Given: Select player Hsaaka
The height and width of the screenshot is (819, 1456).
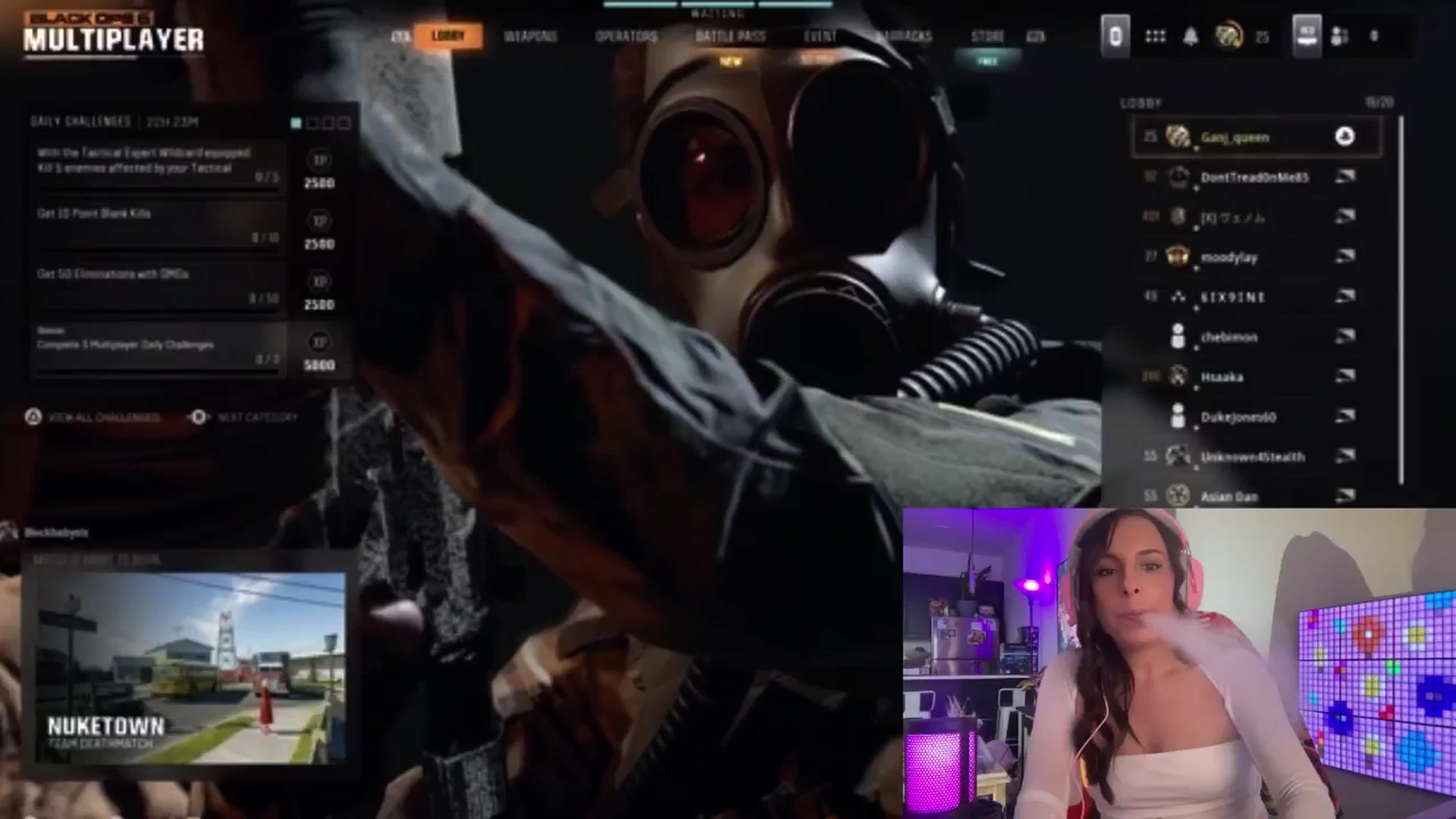Looking at the screenshot, I should pos(1256,377).
